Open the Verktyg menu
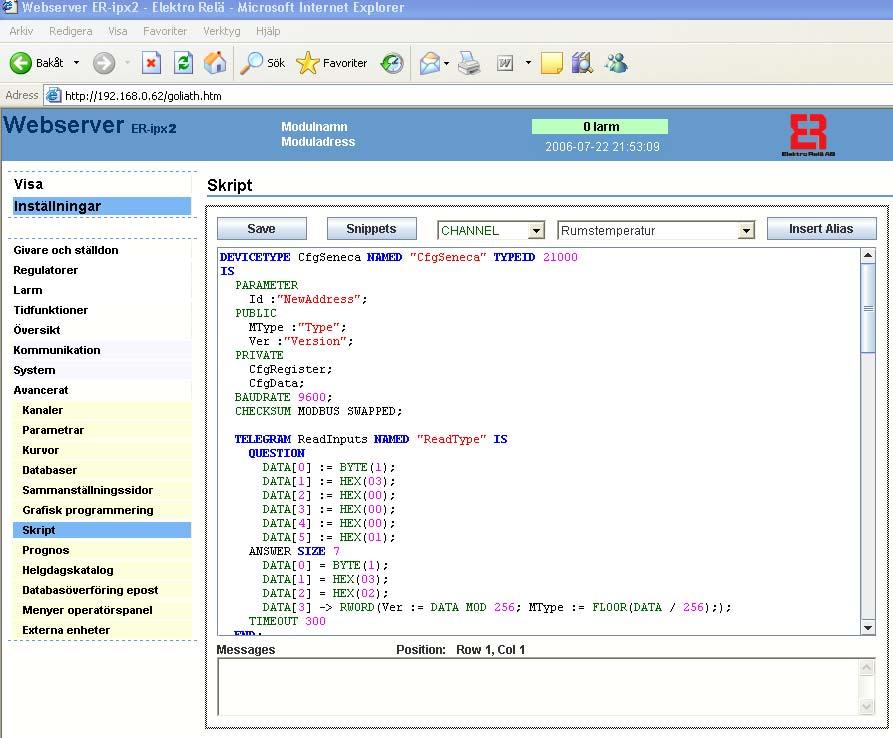Screen dimensions: 893x738 point(222,31)
